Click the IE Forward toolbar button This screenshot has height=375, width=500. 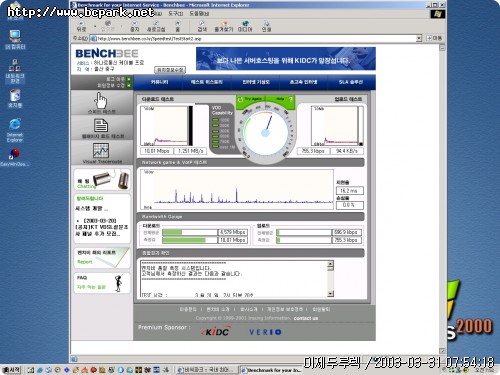tap(107, 26)
